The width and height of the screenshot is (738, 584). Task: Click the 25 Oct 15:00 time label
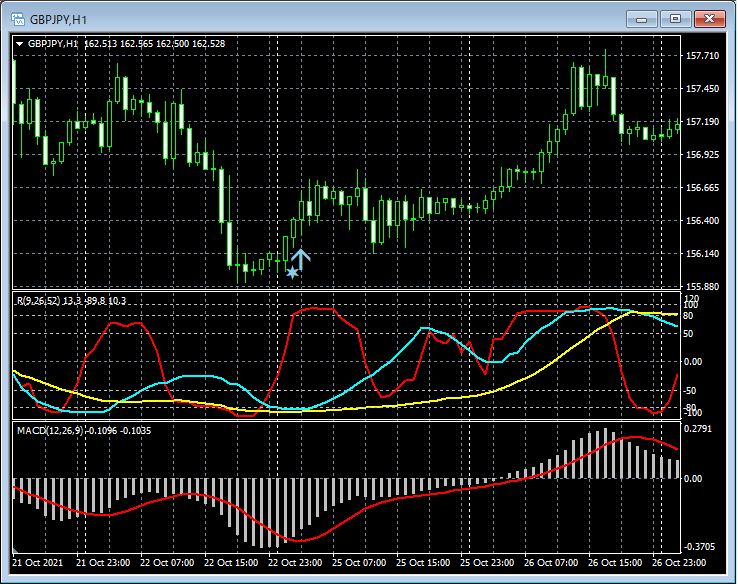click(422, 562)
